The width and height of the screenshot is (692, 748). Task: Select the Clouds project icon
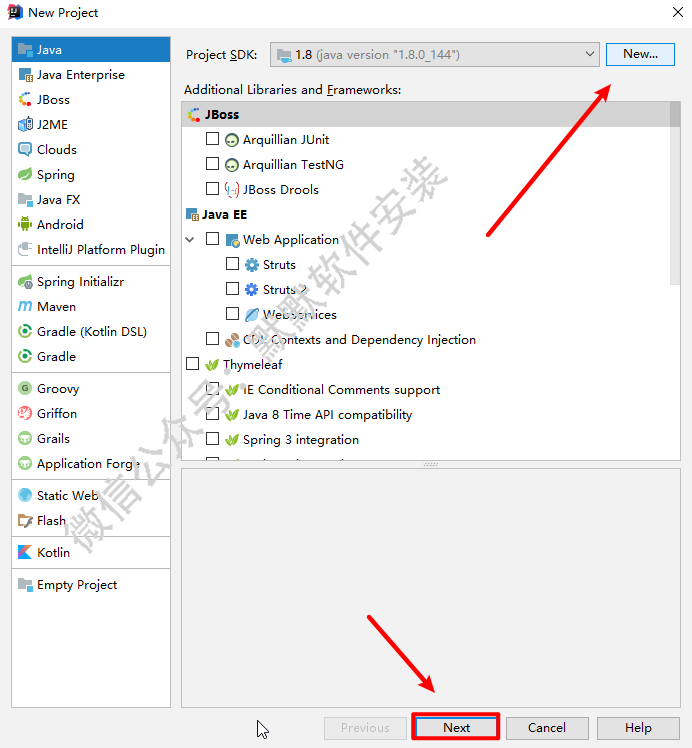pyautogui.click(x=25, y=149)
